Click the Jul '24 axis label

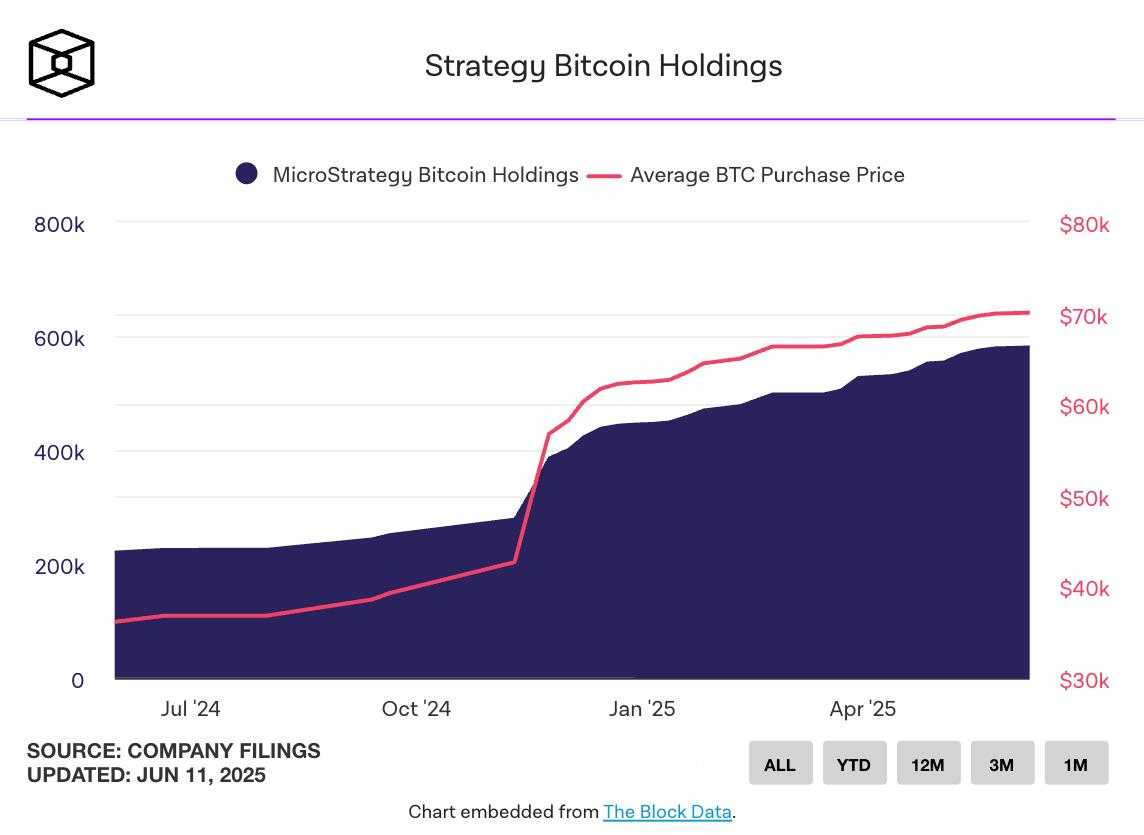pos(190,709)
